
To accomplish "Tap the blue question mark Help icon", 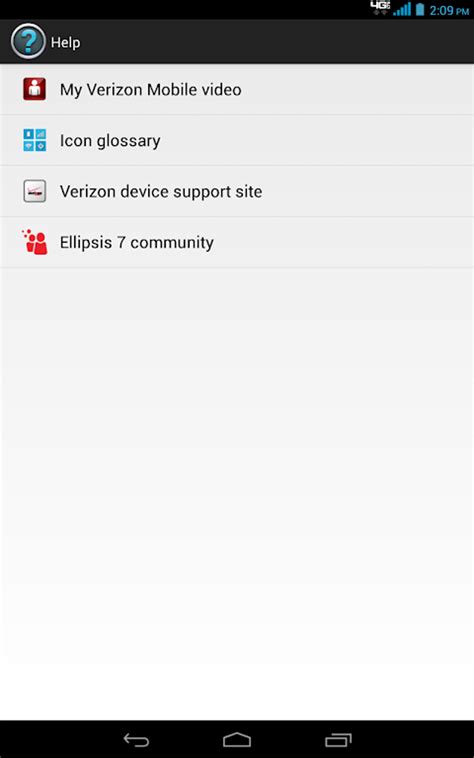I will tap(28, 42).
